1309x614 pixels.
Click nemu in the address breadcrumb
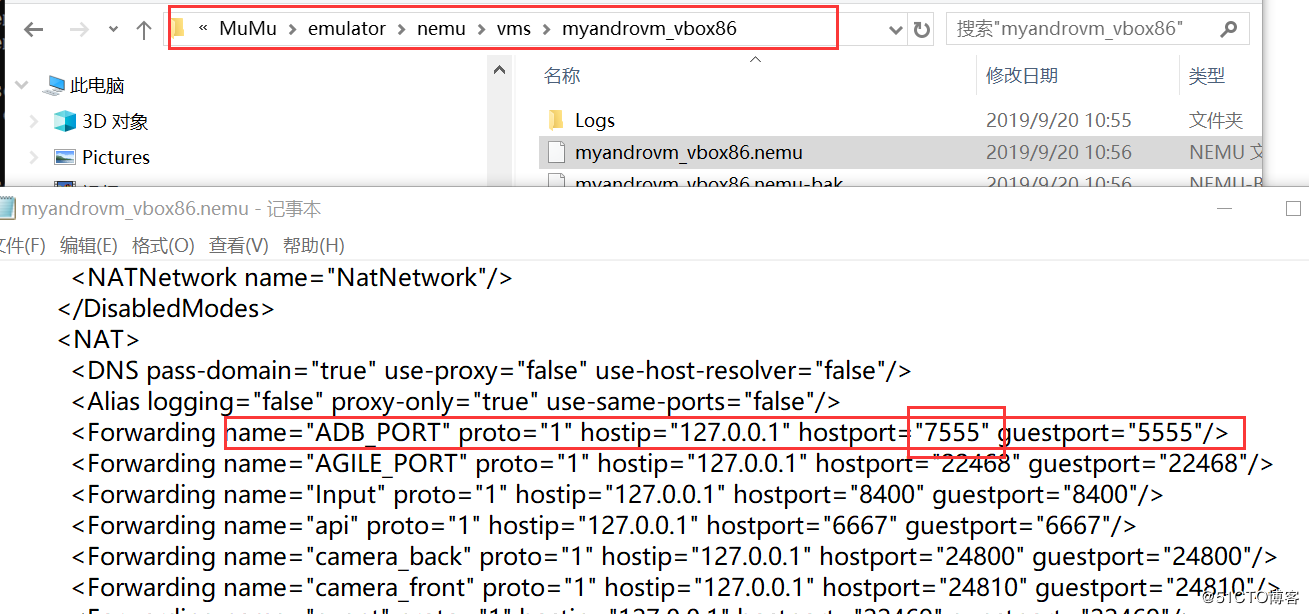(442, 29)
